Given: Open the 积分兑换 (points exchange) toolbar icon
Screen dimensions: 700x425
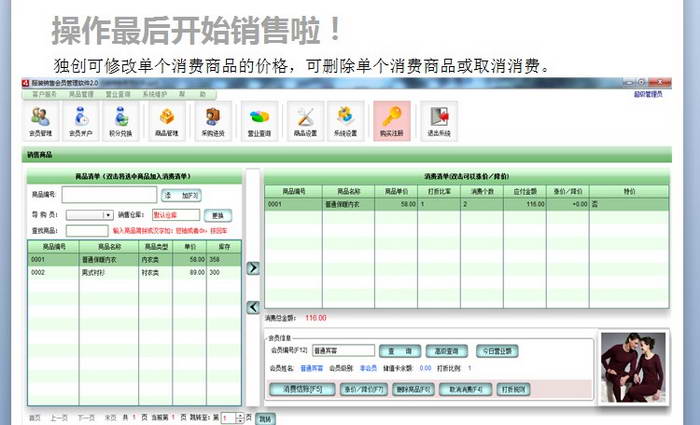Looking at the screenshot, I should pos(121,121).
